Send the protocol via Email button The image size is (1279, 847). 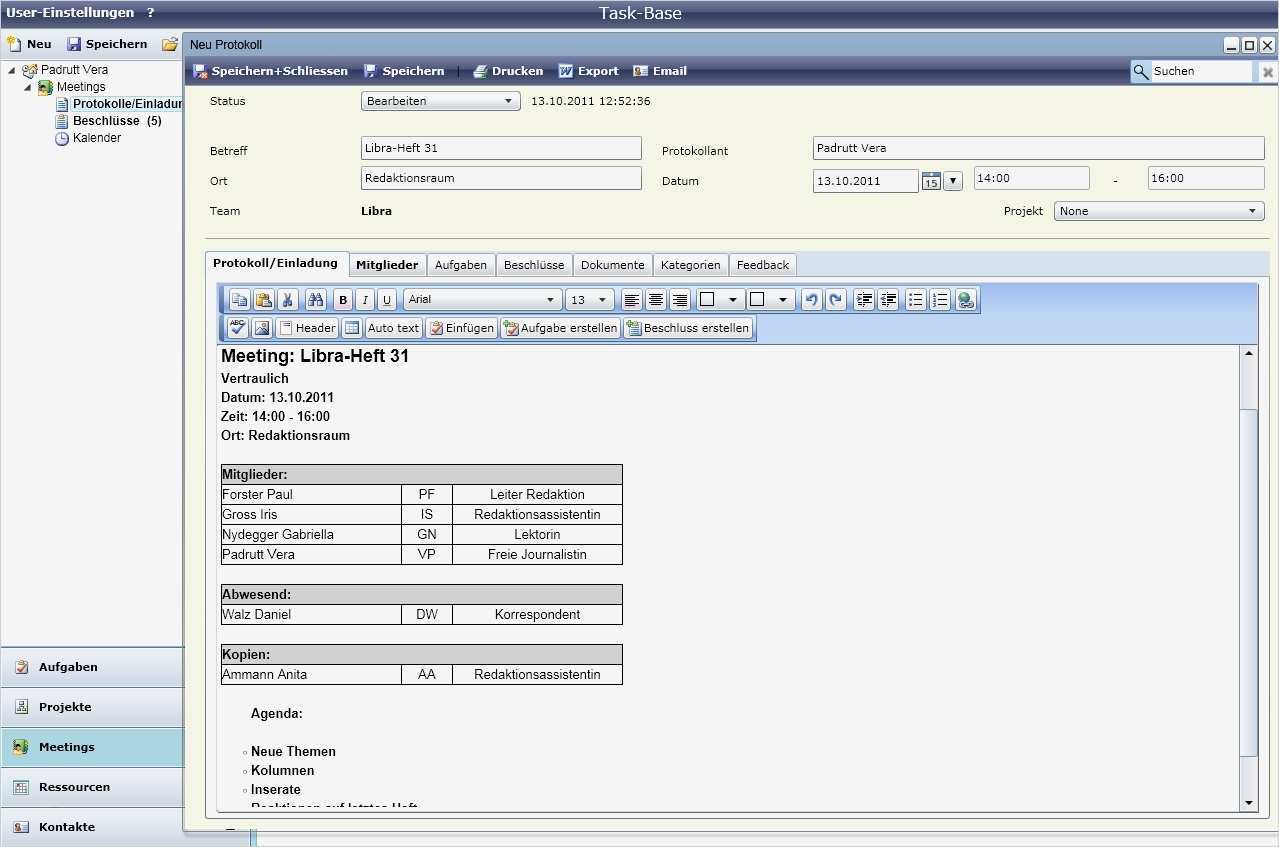coord(660,71)
